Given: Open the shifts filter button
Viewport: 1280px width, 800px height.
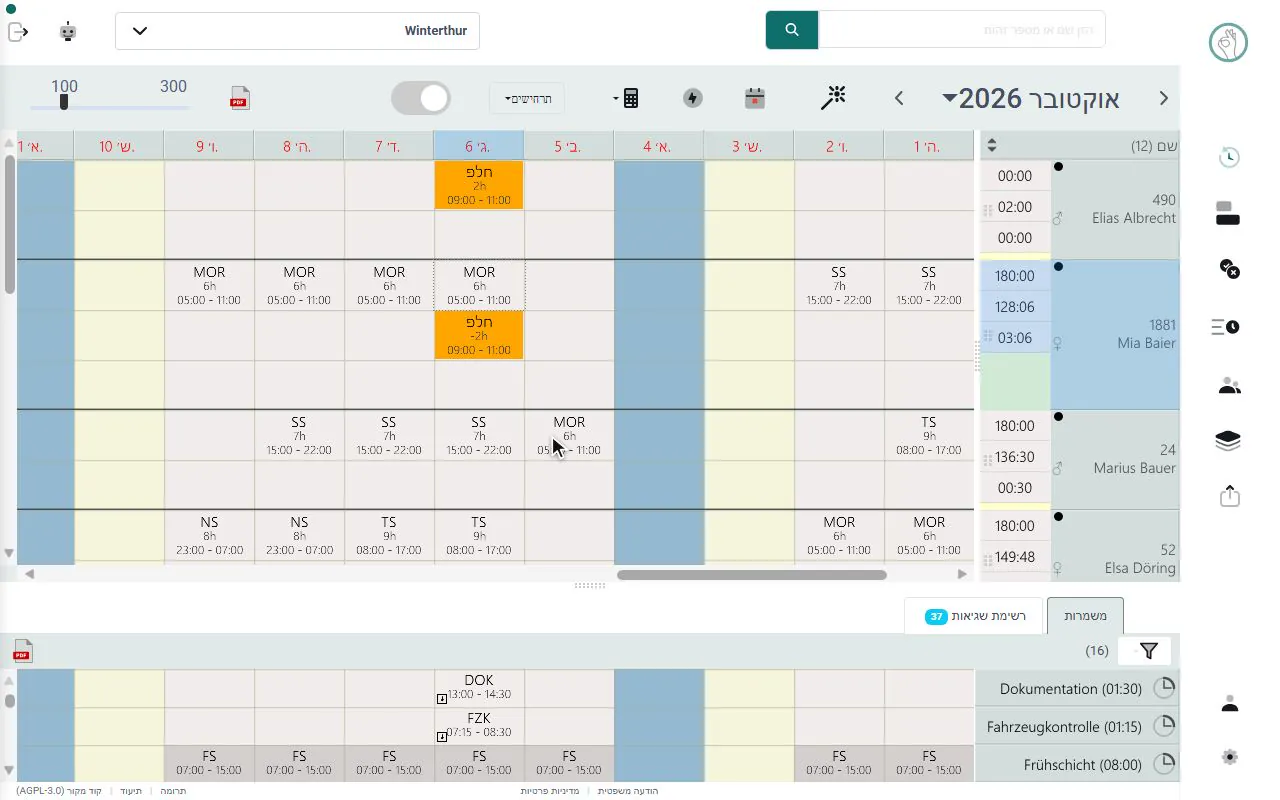Looking at the screenshot, I should coord(1148,651).
